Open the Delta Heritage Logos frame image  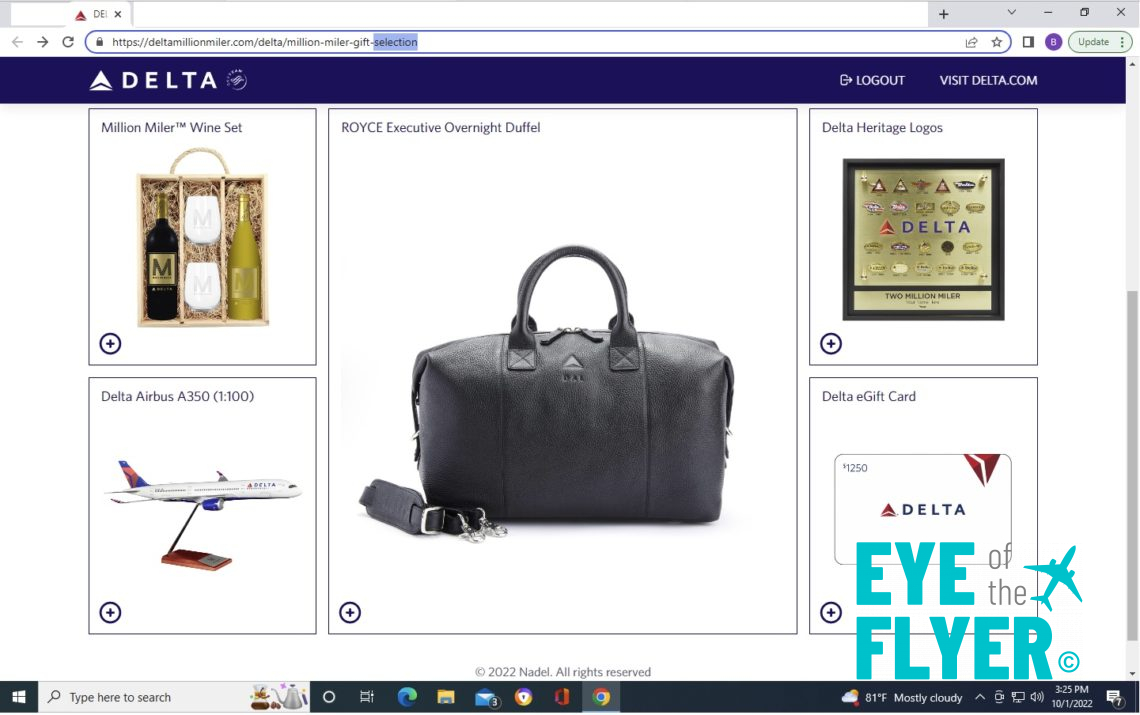923,239
